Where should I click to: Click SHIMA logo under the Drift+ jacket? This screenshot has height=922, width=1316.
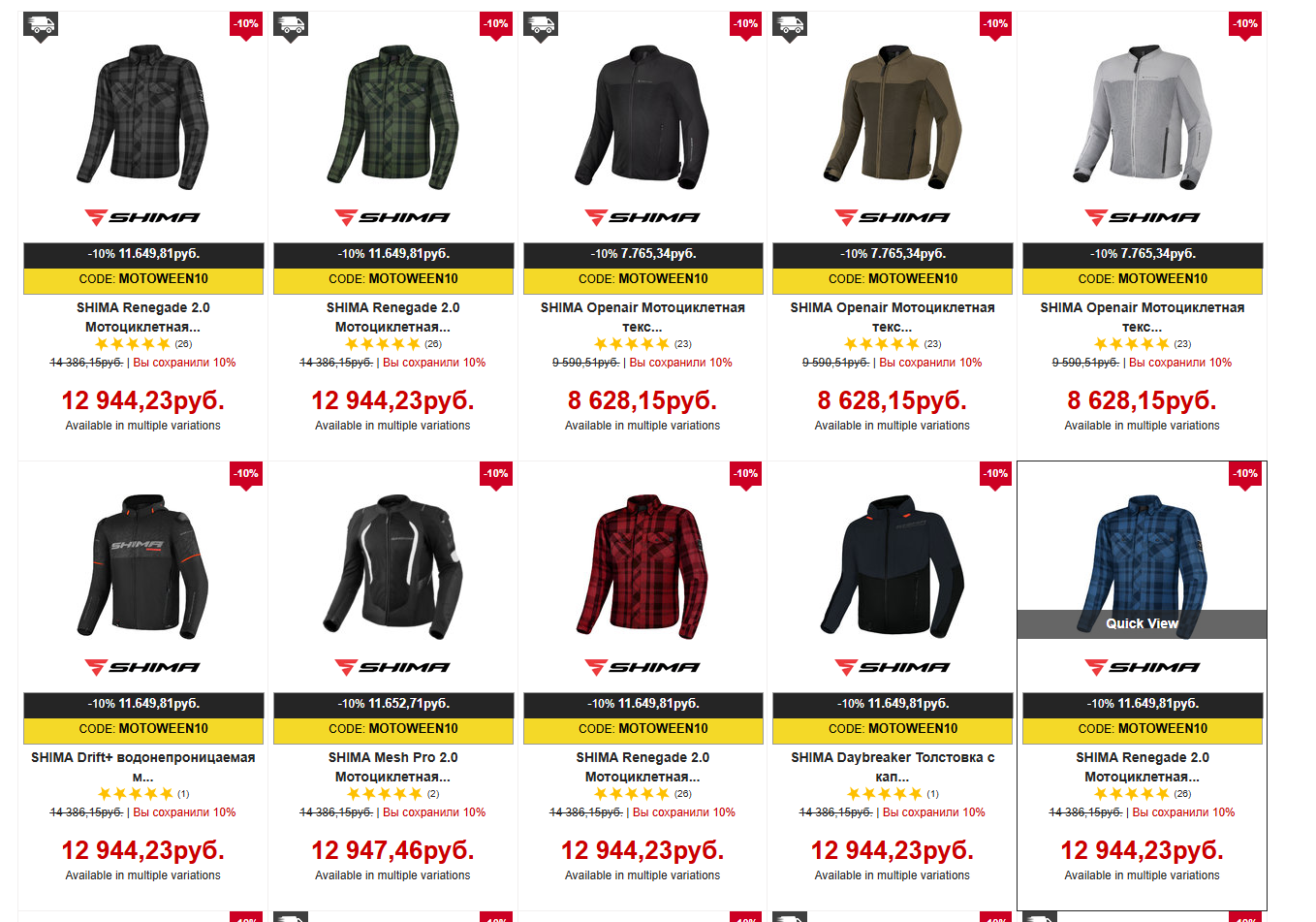(142, 667)
